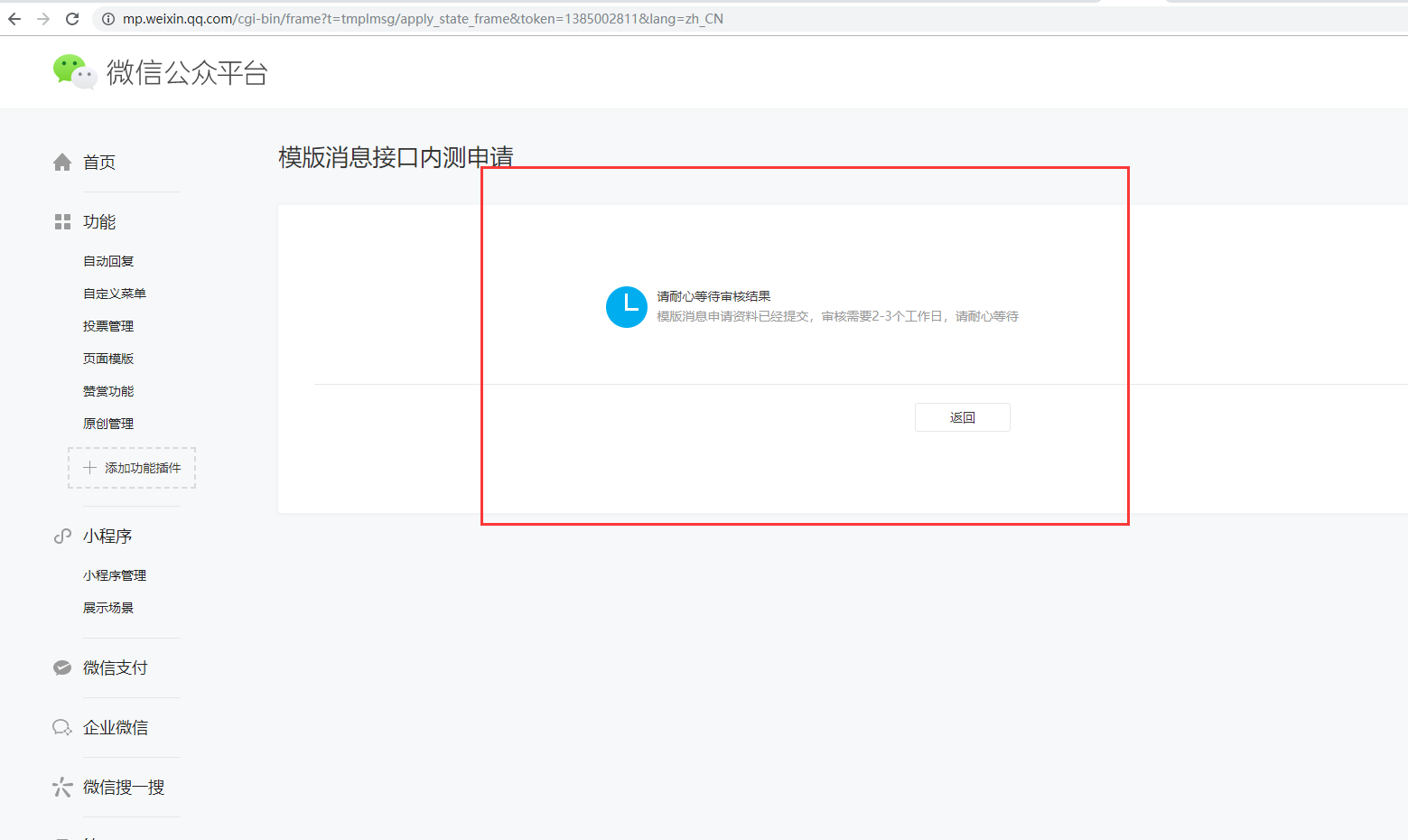
Task: Open 自动回复 in the sidebar
Action: coord(108,261)
